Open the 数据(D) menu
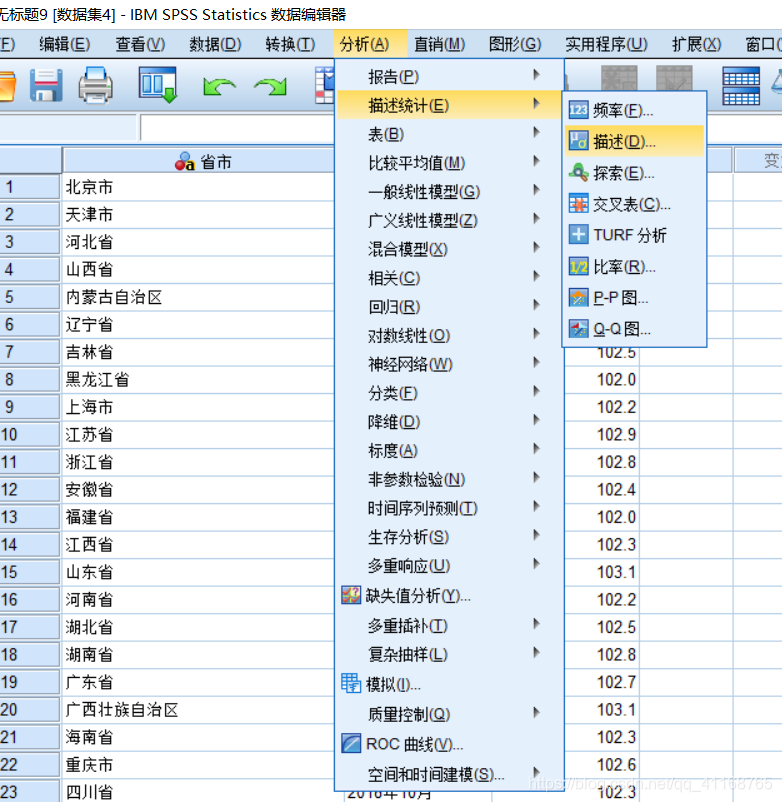Viewport: 782px width, 802px height. [x=215, y=44]
